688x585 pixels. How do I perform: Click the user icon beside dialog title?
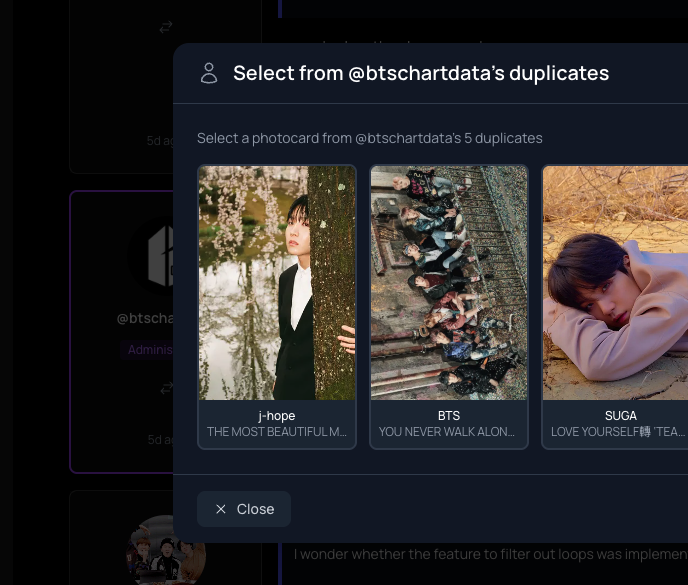pyautogui.click(x=209, y=73)
